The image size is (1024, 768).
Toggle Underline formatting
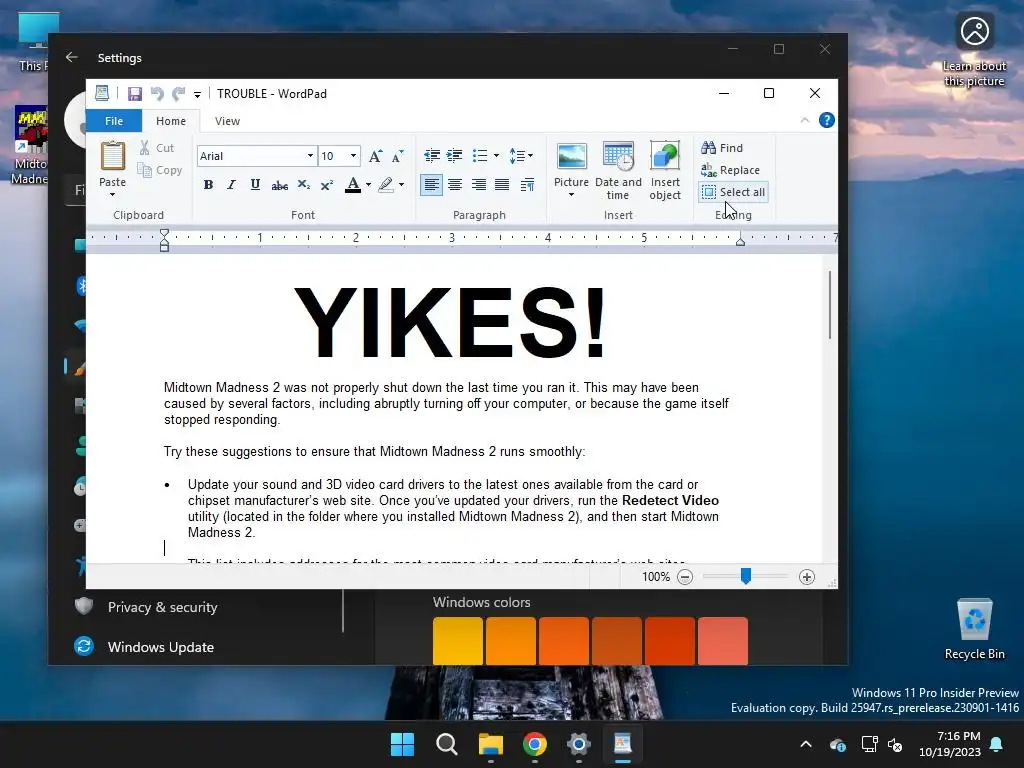click(255, 185)
